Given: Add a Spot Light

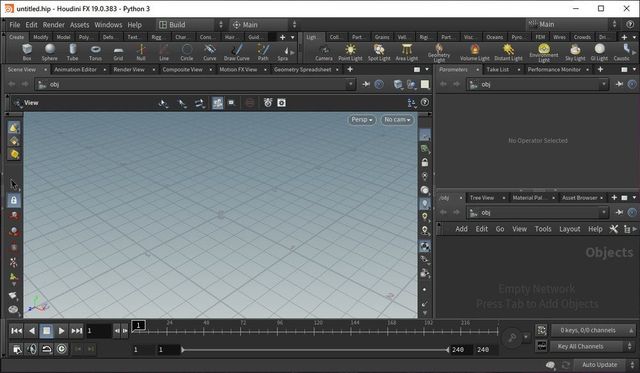Looking at the screenshot, I should (x=379, y=53).
